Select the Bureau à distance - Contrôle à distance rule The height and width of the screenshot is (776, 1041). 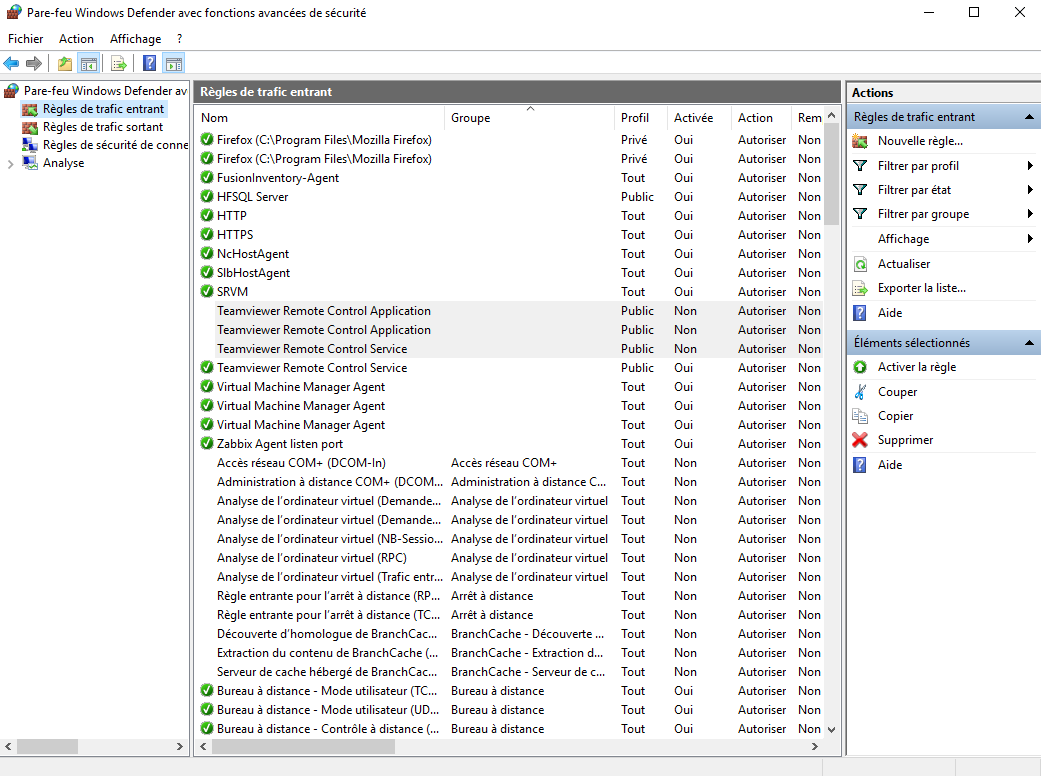328,729
